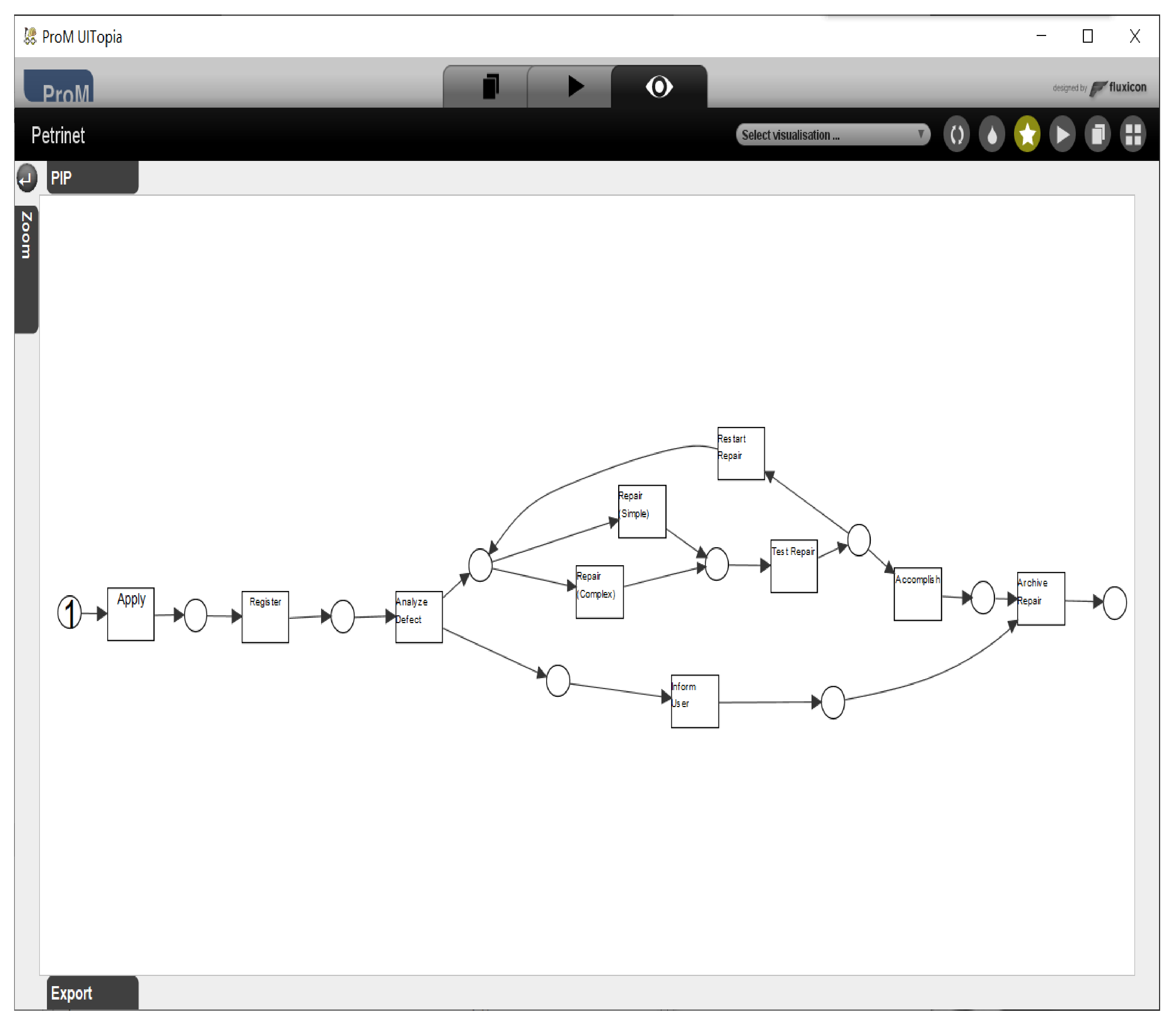Click the refresh circular arrows icon
This screenshot has width=1176, height=1026.
pyautogui.click(x=957, y=135)
